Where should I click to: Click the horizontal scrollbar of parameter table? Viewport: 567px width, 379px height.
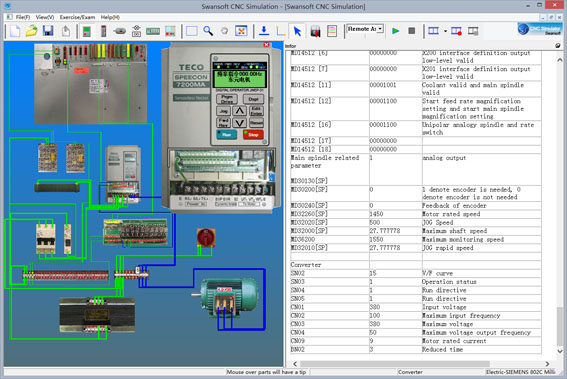click(394, 364)
